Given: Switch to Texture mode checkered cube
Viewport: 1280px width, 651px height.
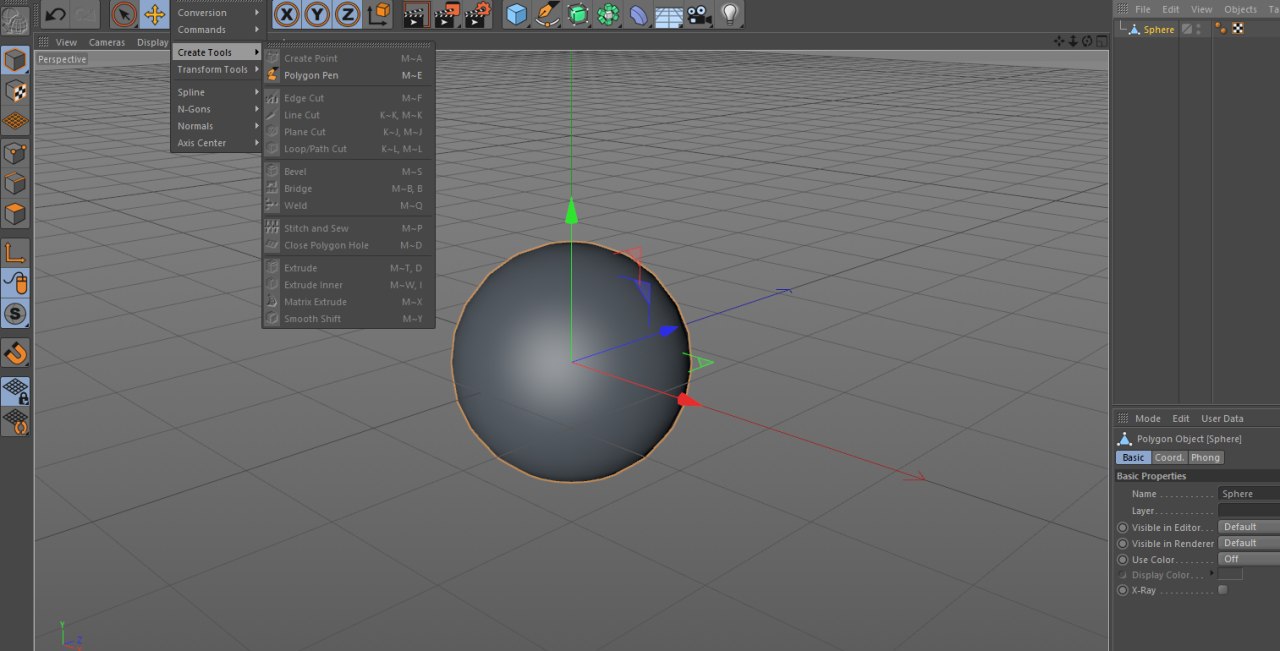Looking at the screenshot, I should (15, 91).
